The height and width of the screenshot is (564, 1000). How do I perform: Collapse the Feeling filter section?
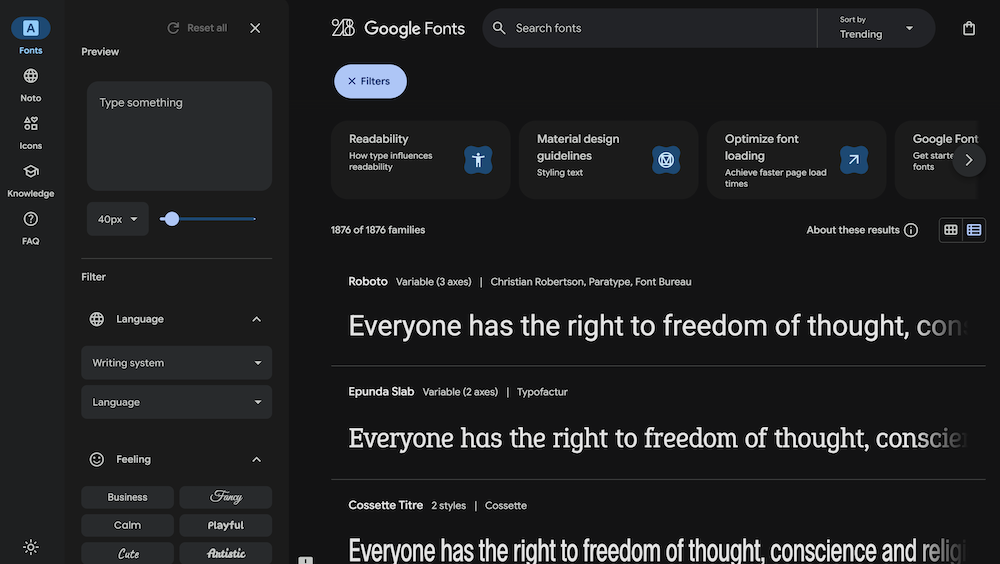256,459
